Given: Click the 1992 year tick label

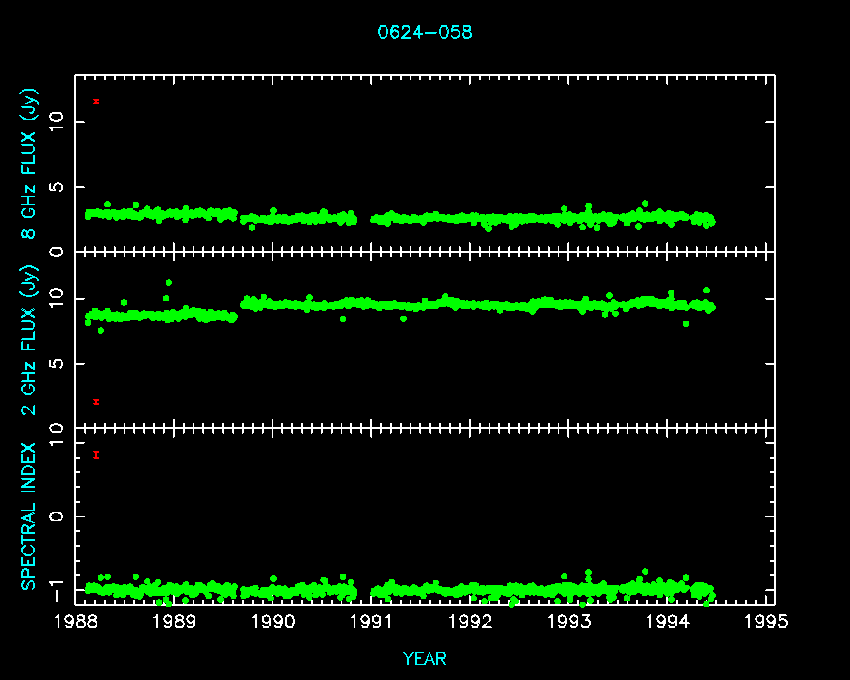Looking at the screenshot, I should tap(471, 621).
